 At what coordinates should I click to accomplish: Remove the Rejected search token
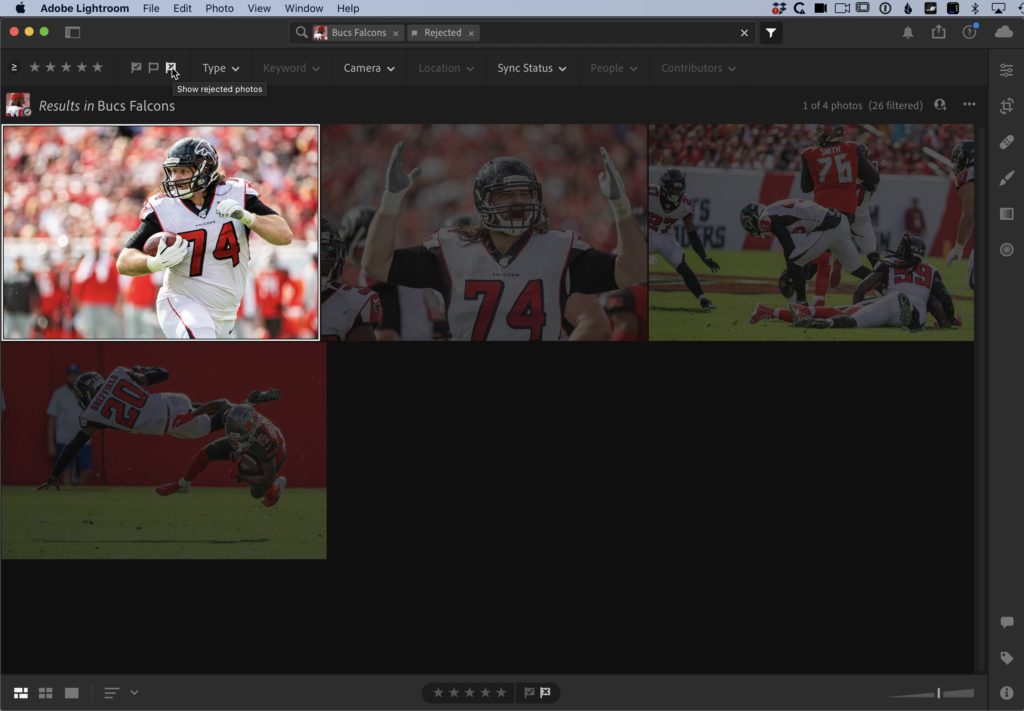pyautogui.click(x=471, y=33)
